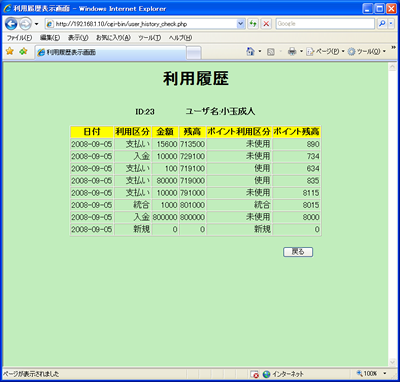
Task: Select the 利用履歴表示画面 tab
Action: pyautogui.click(x=110, y=52)
